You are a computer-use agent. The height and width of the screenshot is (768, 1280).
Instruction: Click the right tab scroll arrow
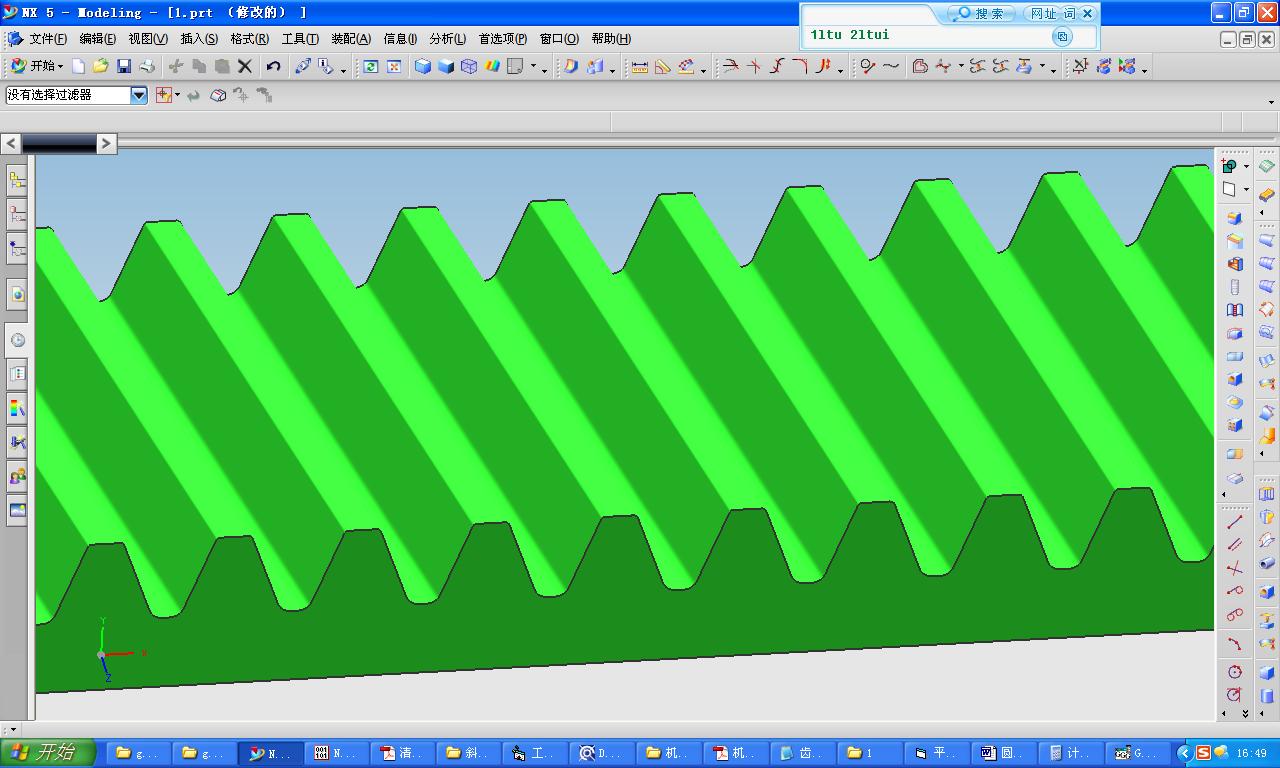(x=106, y=143)
